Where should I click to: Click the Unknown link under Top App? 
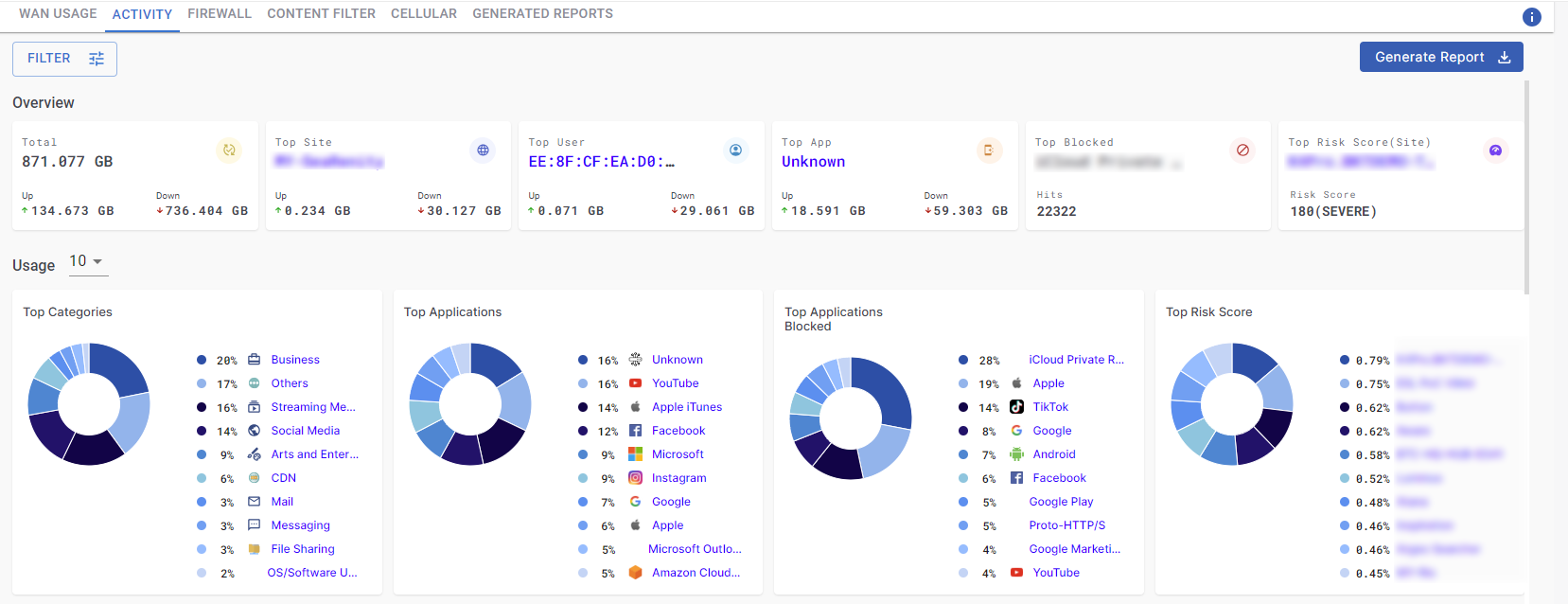pyautogui.click(x=813, y=162)
